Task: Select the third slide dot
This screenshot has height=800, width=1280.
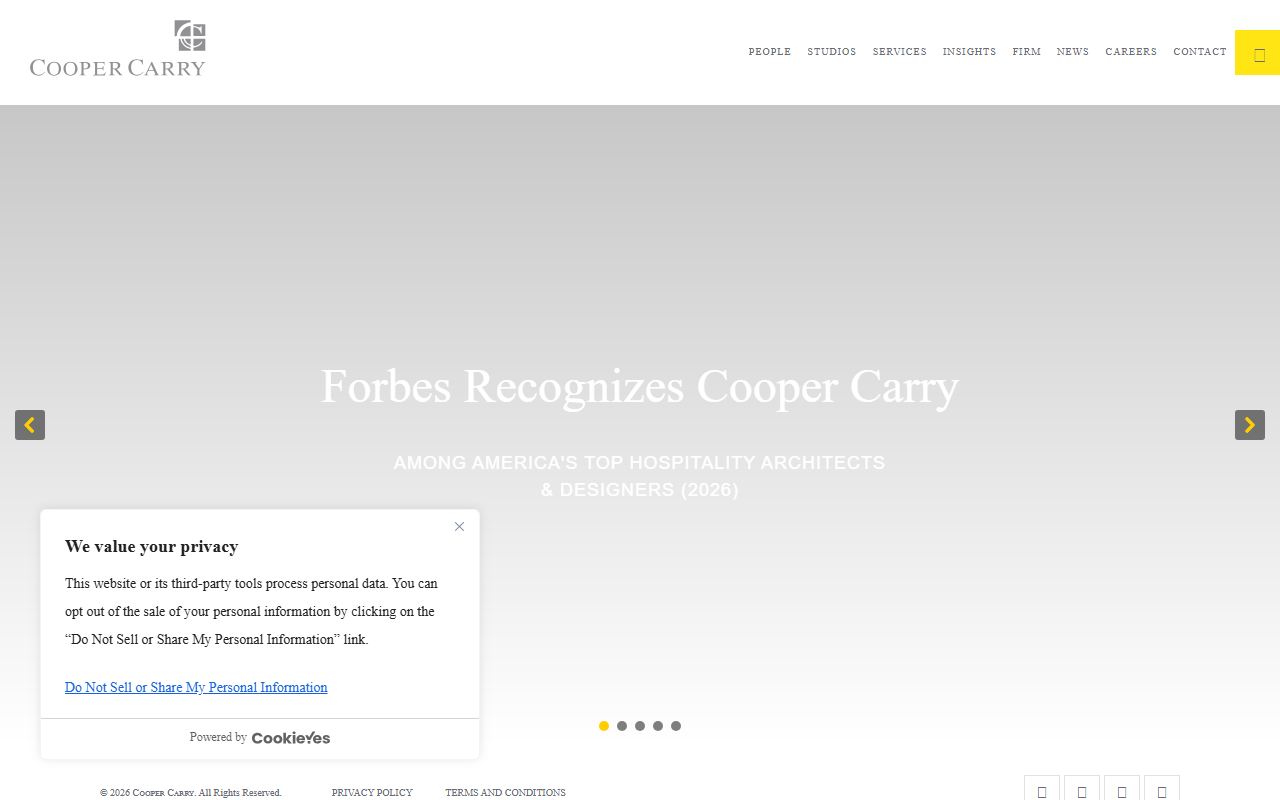Action: pos(640,726)
